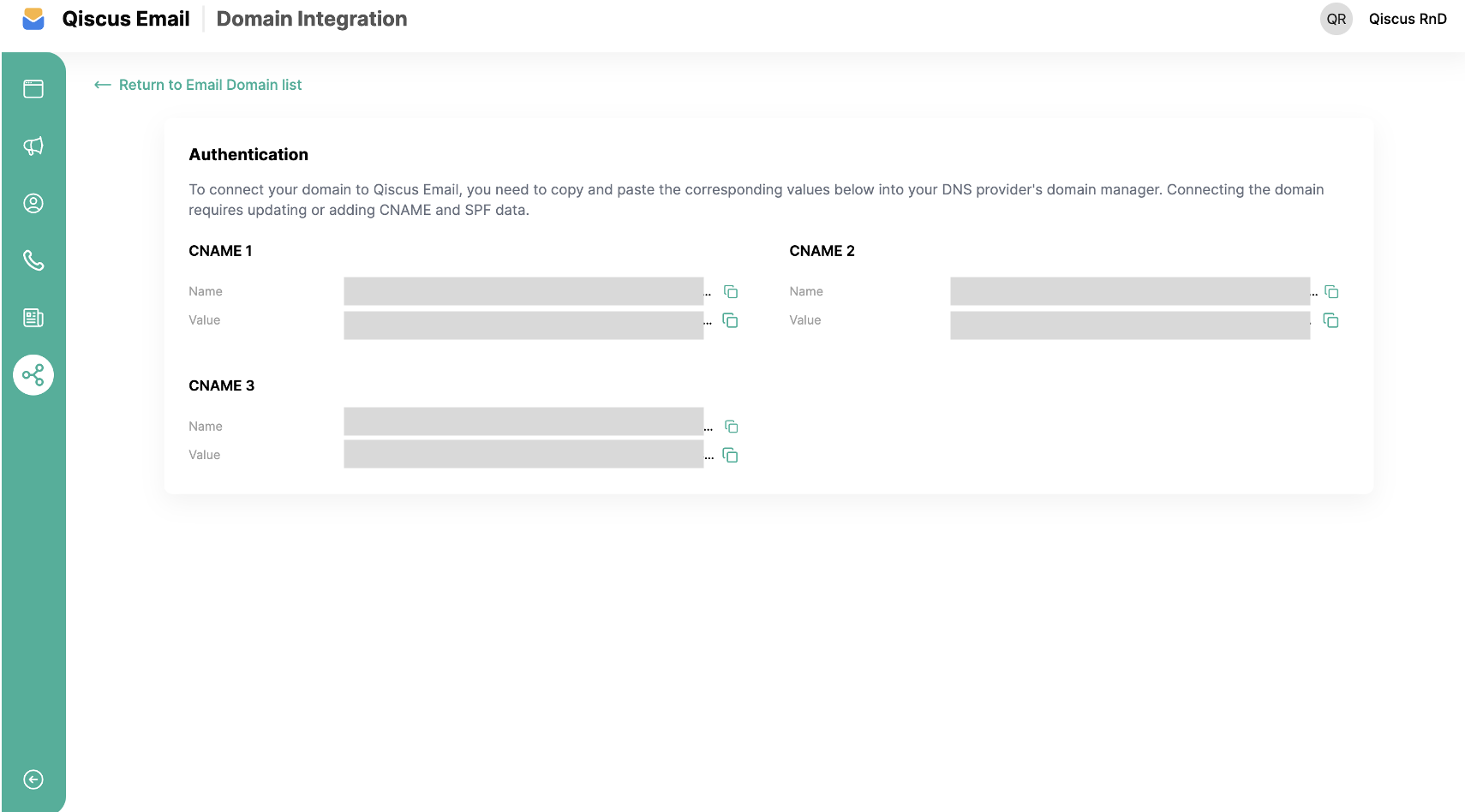Select the CNAME 3 Value gray field
This screenshot has height=812, width=1465.
point(523,454)
